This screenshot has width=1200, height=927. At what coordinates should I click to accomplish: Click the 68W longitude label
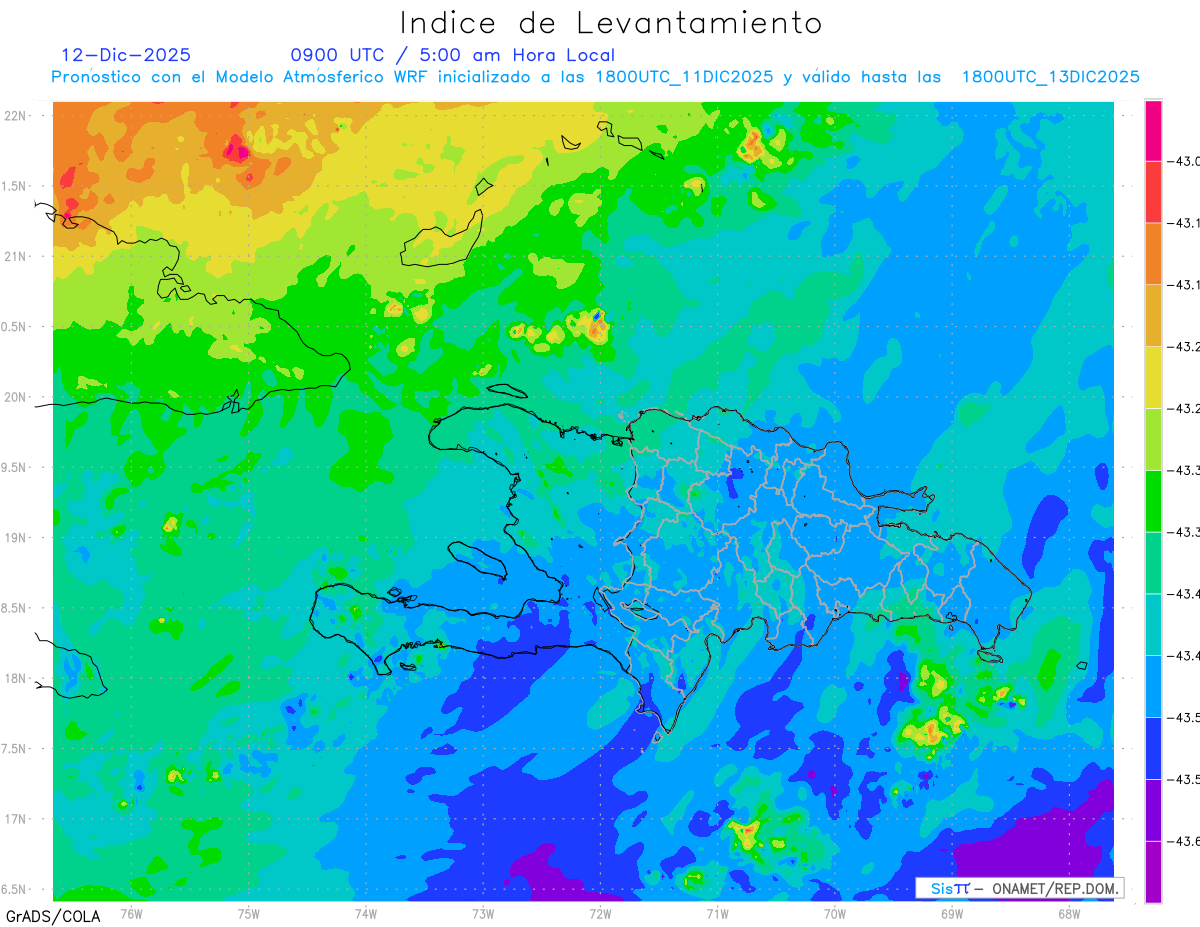click(1069, 913)
